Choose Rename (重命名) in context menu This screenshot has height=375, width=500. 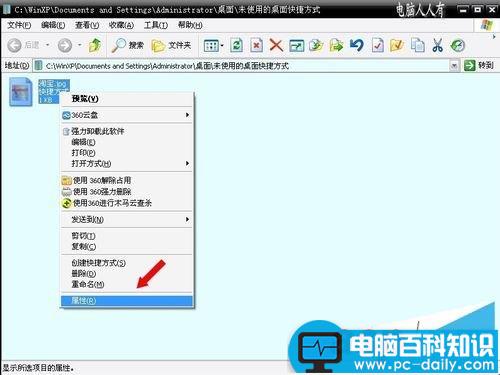click(127, 284)
